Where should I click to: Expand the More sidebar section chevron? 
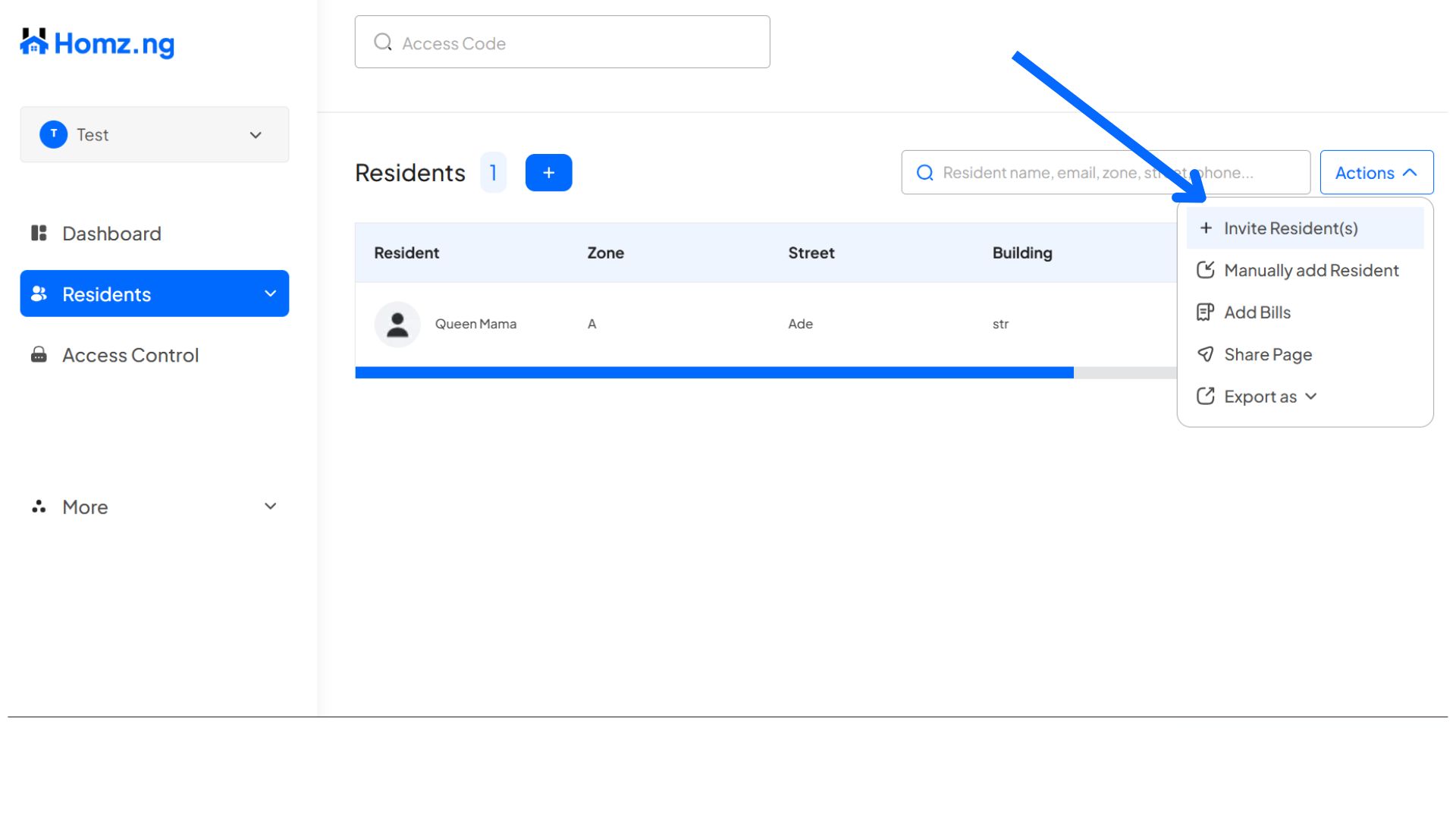point(270,507)
